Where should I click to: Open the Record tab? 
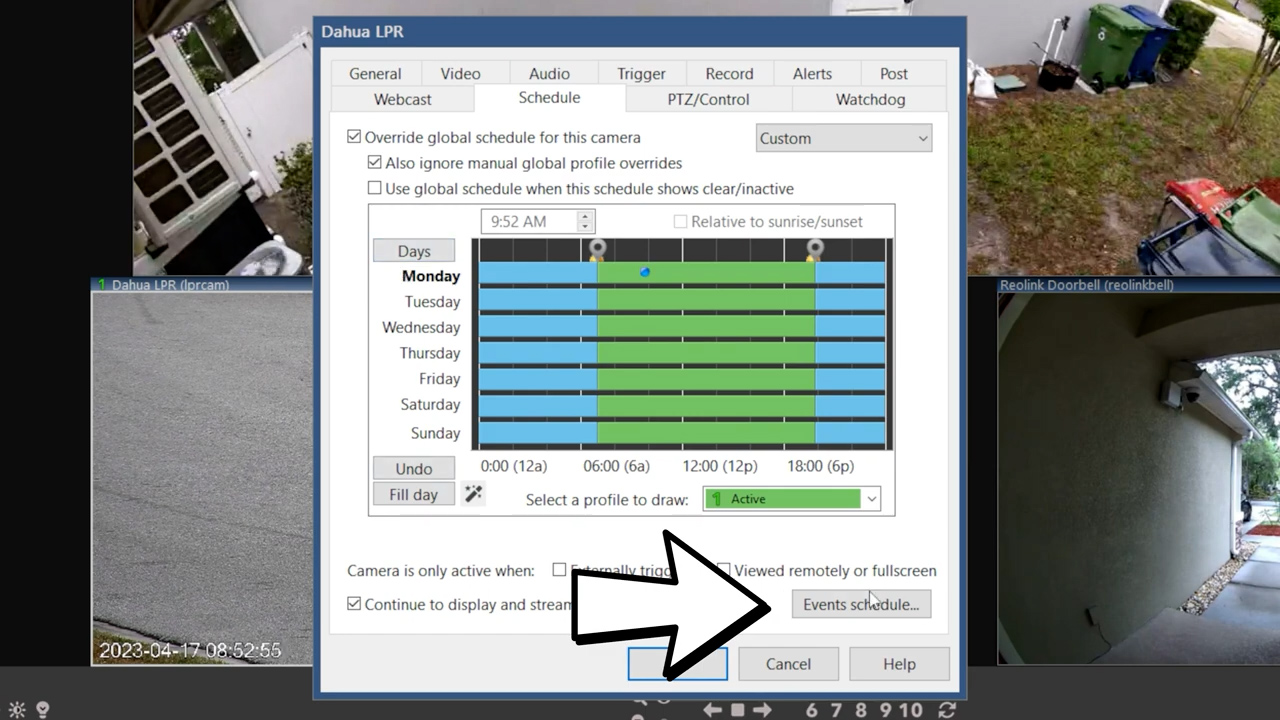pos(729,74)
